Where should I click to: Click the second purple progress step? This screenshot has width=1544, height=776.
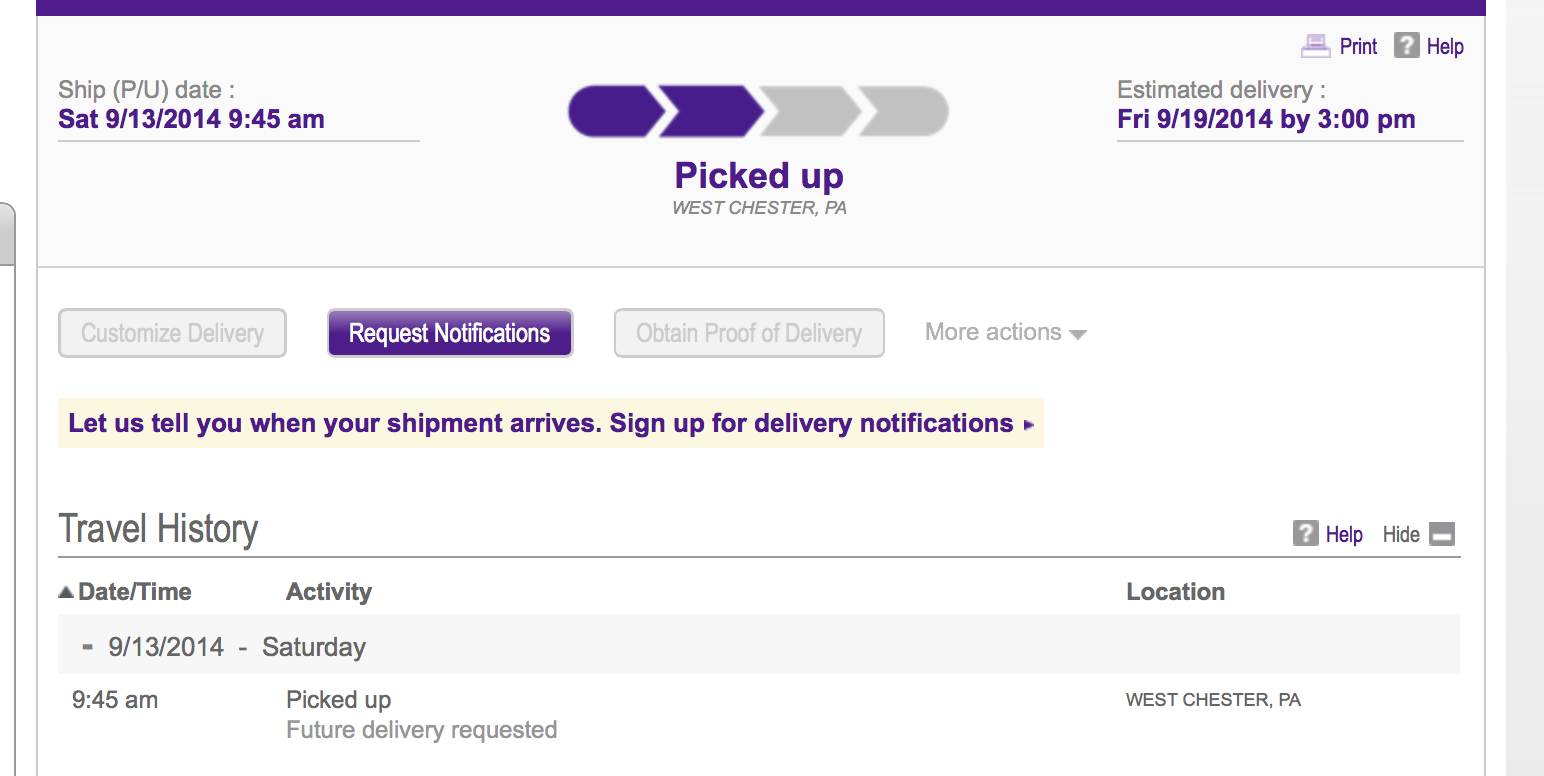[711, 112]
